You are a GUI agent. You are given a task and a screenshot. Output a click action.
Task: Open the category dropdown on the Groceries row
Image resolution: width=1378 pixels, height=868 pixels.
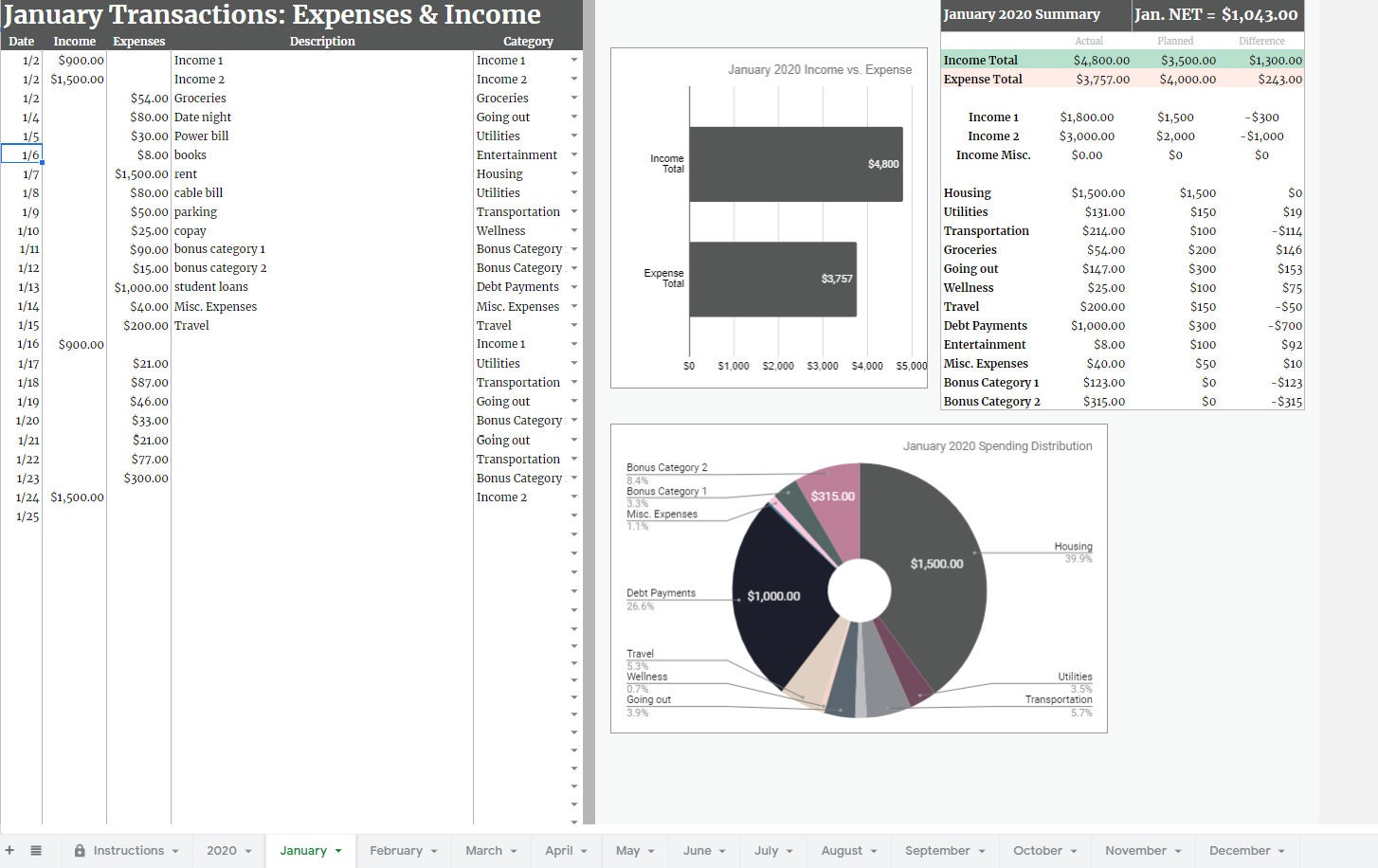click(573, 98)
